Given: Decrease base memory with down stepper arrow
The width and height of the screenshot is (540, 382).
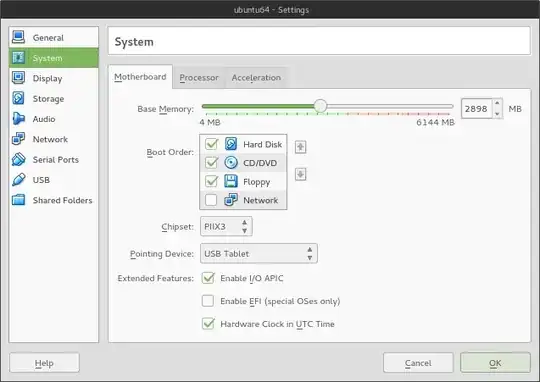Looking at the screenshot, I should (497, 114).
